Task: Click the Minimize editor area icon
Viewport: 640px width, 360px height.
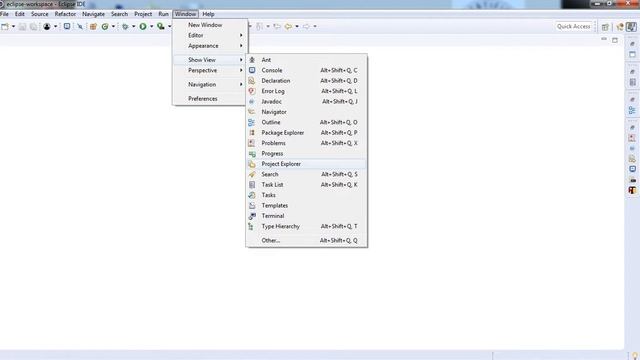Action: pos(604,39)
